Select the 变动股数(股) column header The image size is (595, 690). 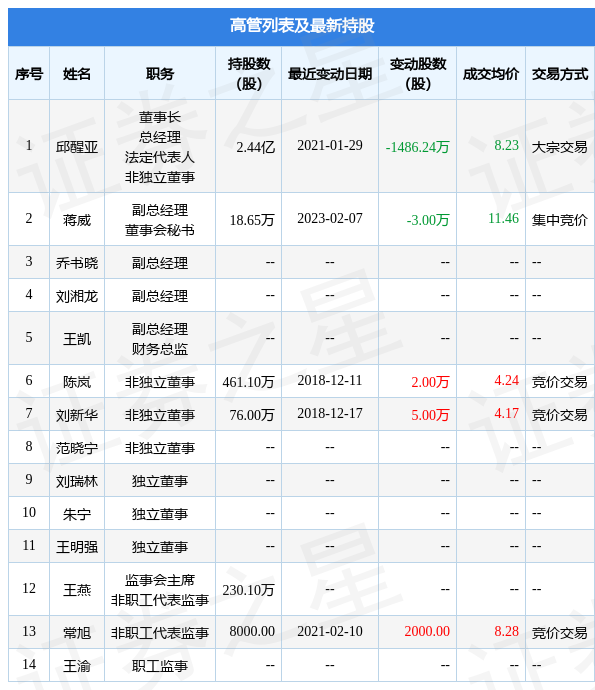(418, 73)
